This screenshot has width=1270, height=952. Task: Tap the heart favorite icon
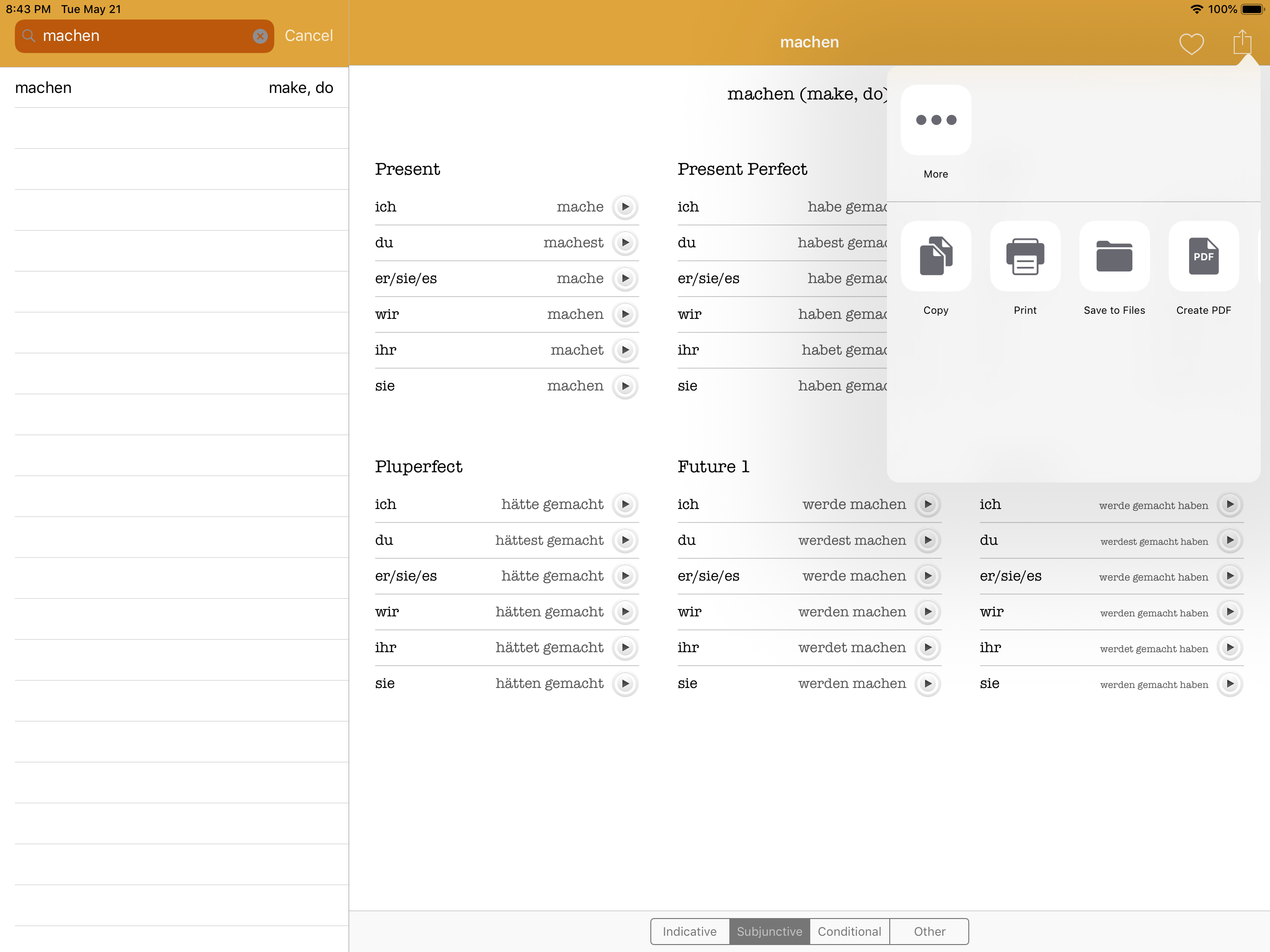click(x=1191, y=44)
